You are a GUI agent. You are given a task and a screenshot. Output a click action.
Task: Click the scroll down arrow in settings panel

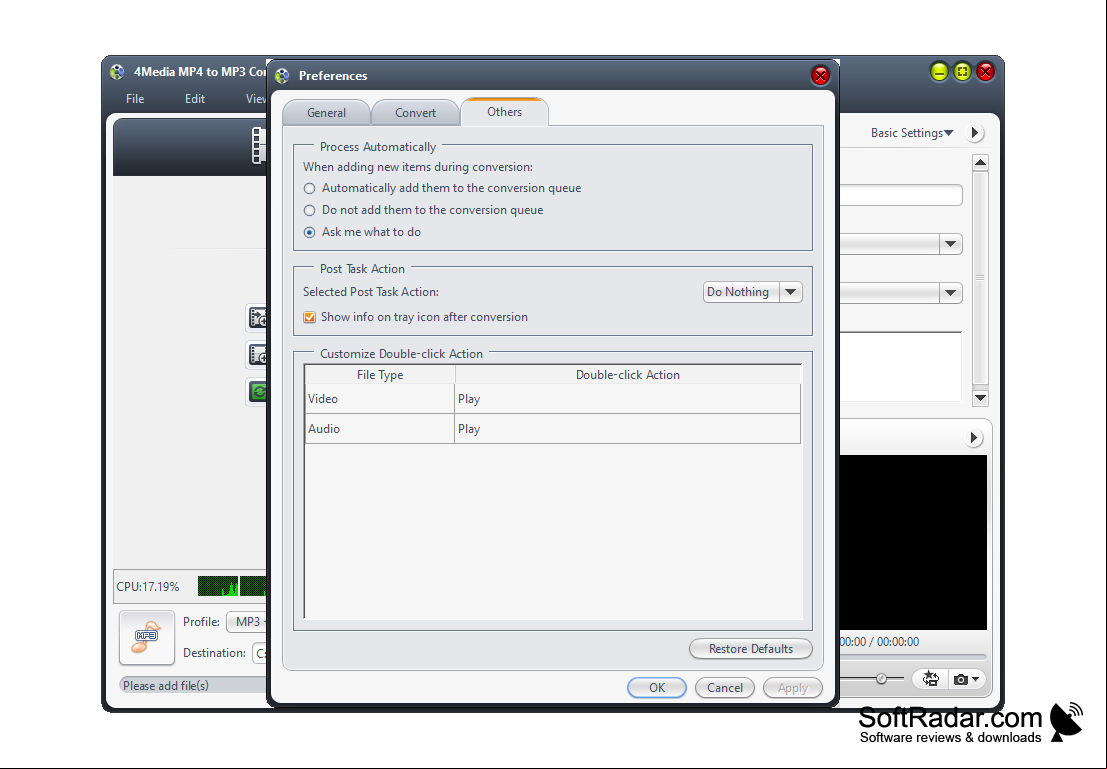click(x=980, y=398)
